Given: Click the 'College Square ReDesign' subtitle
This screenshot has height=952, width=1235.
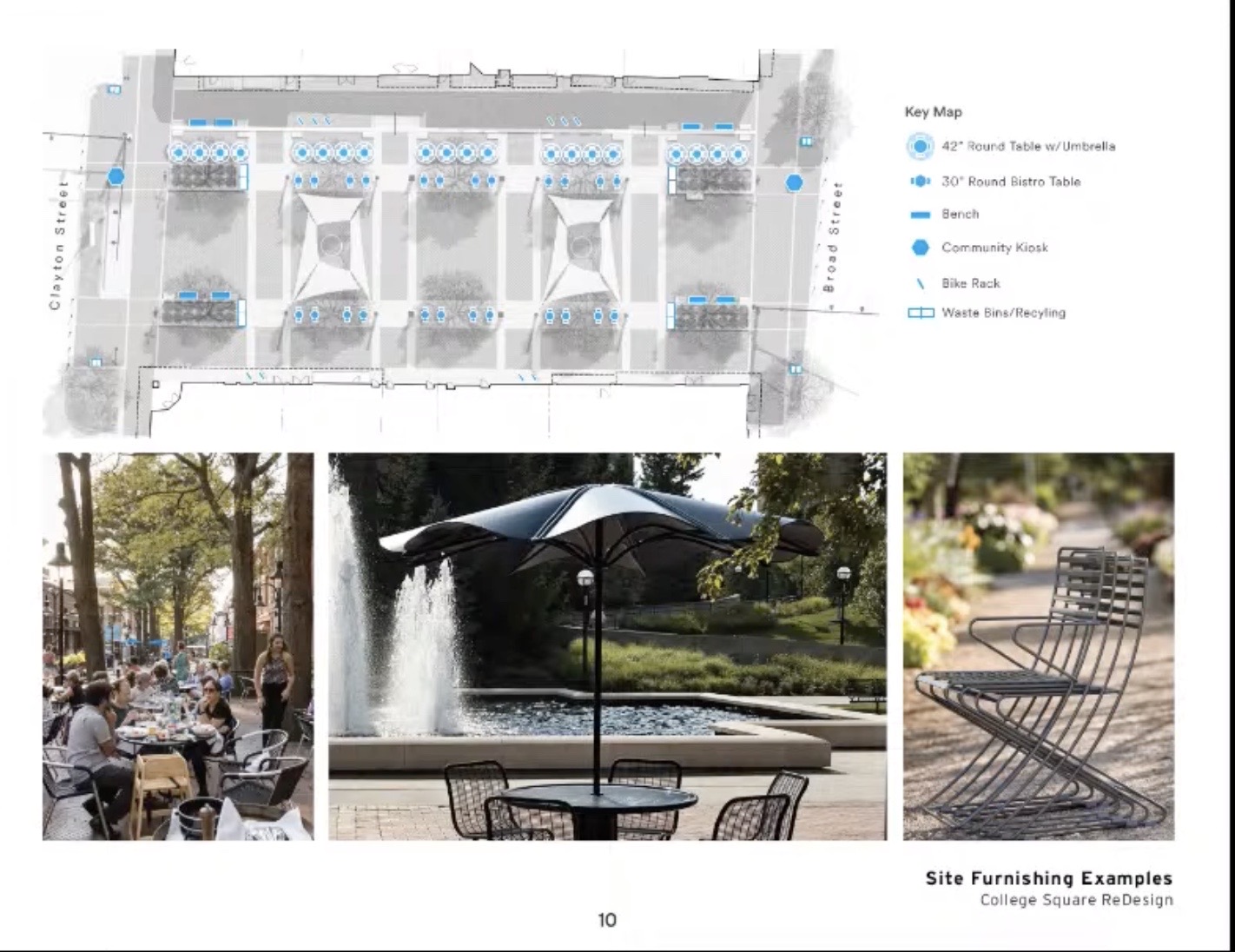Looking at the screenshot, I should [x=1076, y=900].
